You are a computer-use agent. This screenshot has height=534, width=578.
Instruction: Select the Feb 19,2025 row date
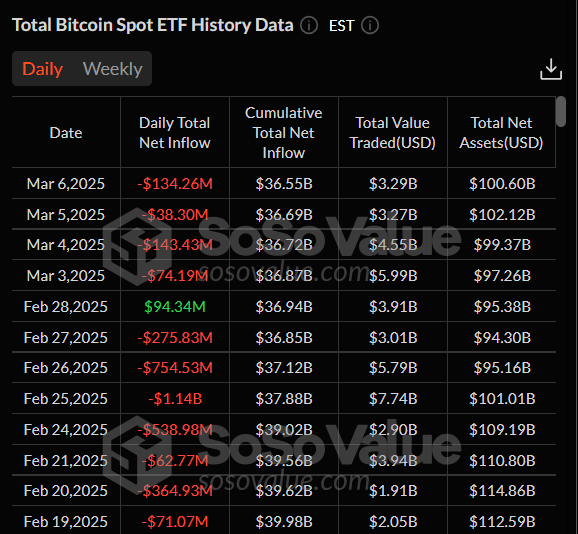click(66, 521)
